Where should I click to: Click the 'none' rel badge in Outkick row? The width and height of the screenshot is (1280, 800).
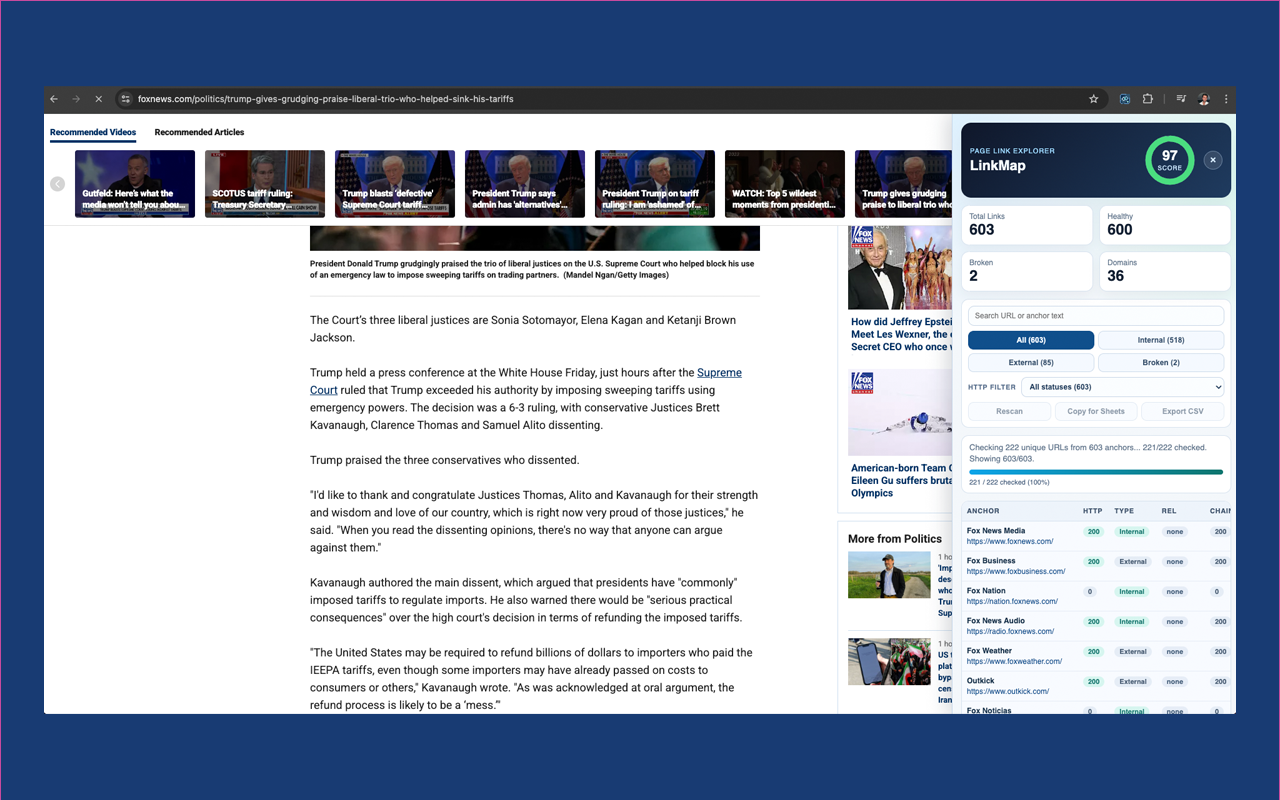click(x=1175, y=682)
